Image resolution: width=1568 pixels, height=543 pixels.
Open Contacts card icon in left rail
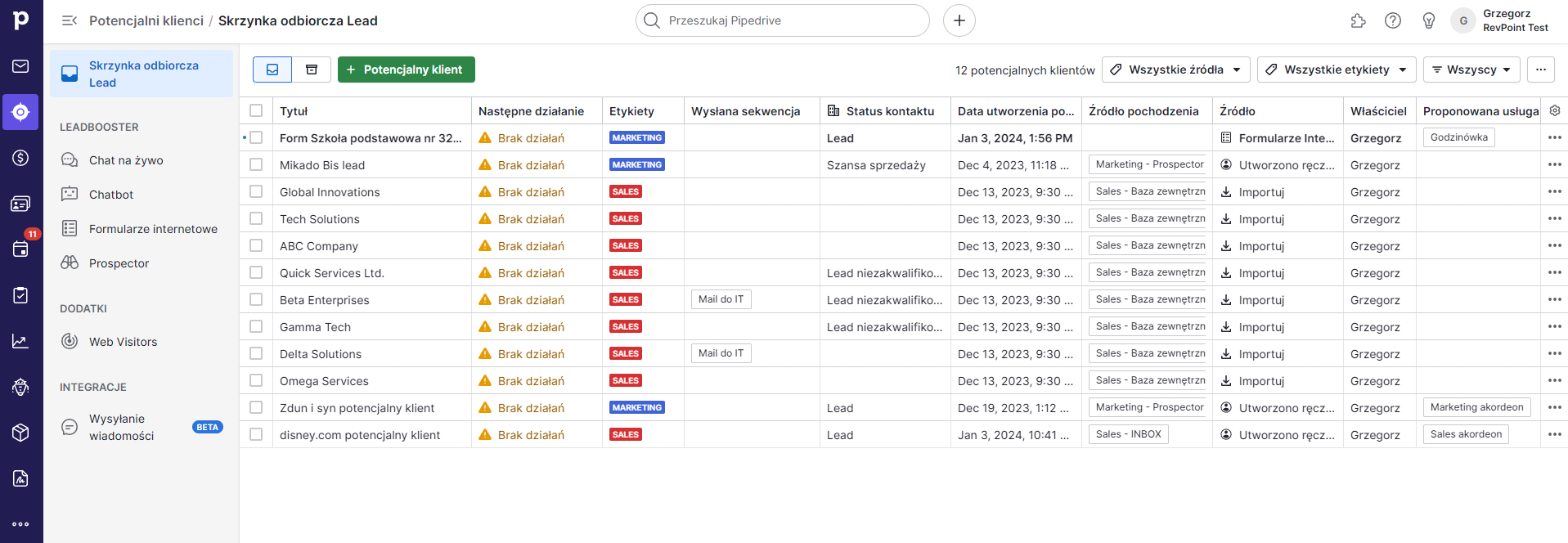[x=20, y=204]
